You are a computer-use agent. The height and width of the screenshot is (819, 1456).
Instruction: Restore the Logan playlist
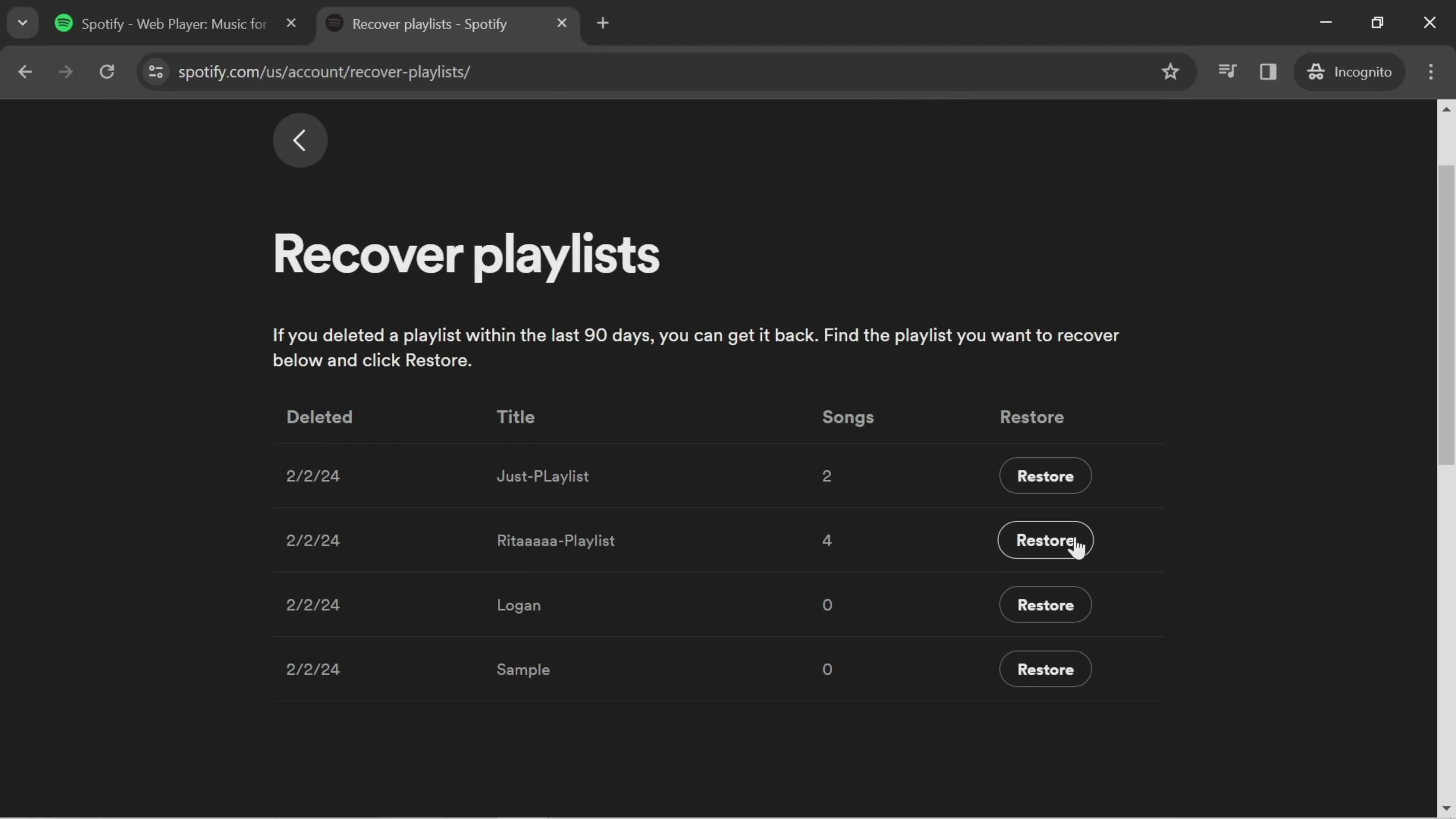point(1045,605)
